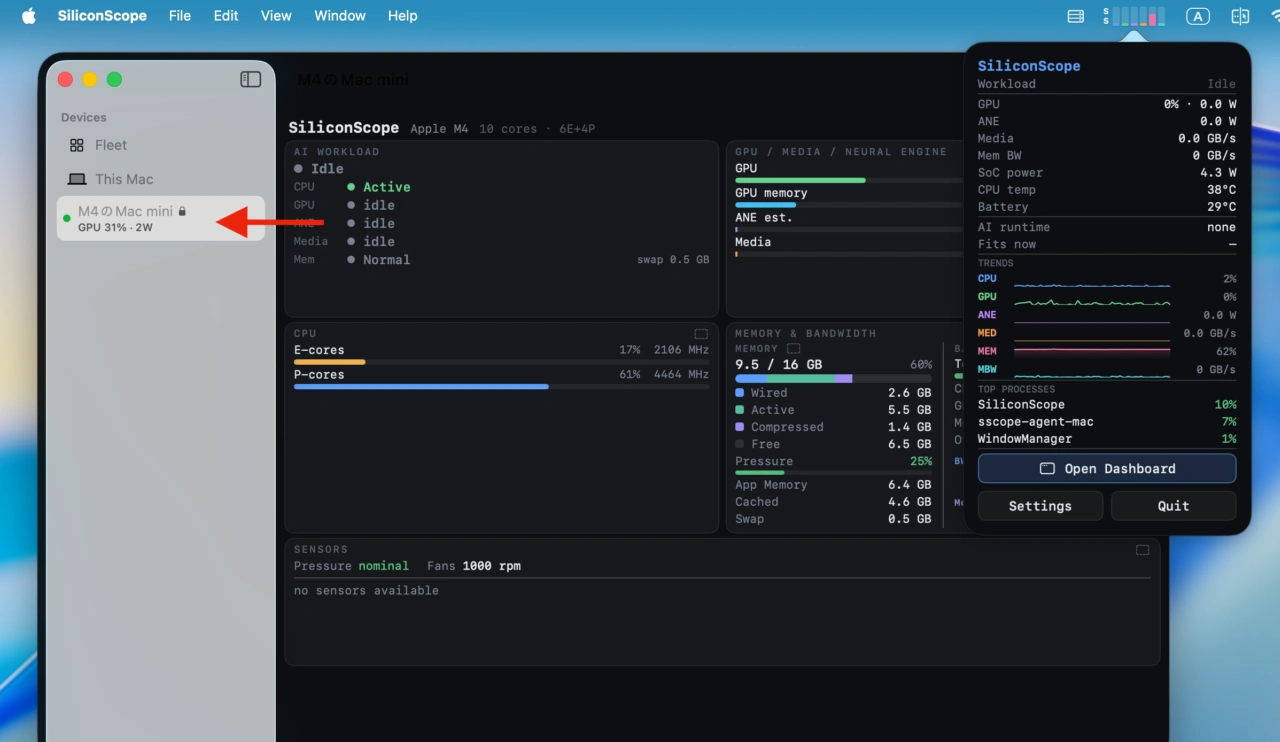Click the gray Idle status dot in AI Workload
Image resolution: width=1280 pixels, height=742 pixels.
tap(298, 169)
